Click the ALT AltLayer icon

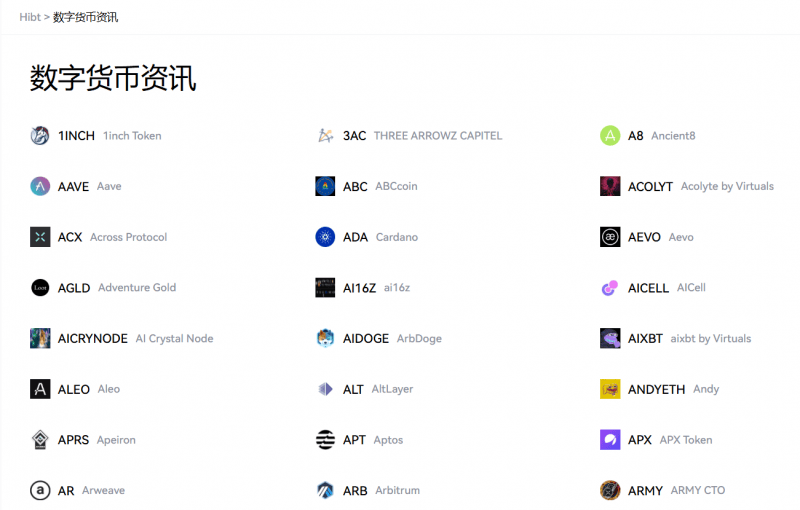tap(325, 389)
